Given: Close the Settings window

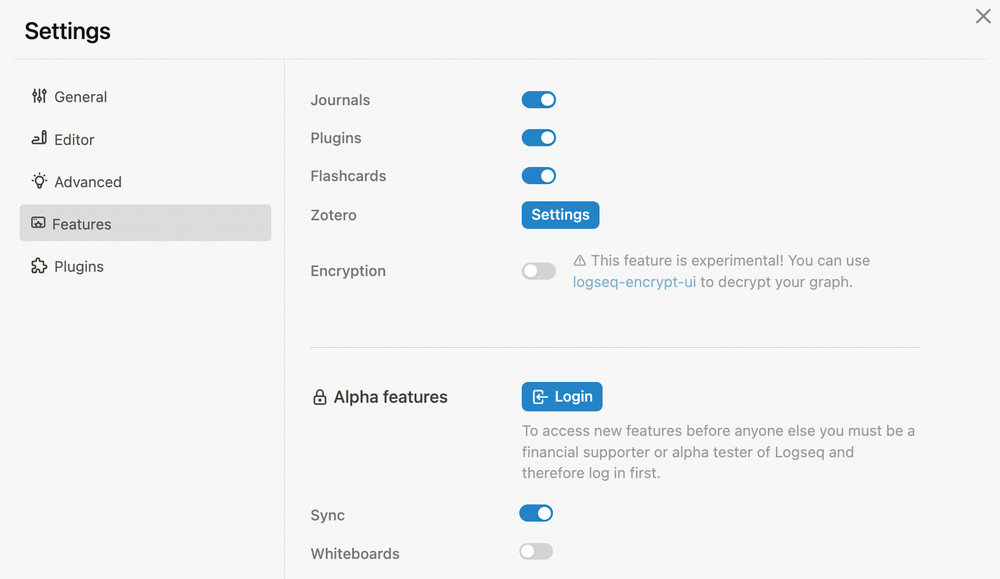Looking at the screenshot, I should tap(983, 16).
